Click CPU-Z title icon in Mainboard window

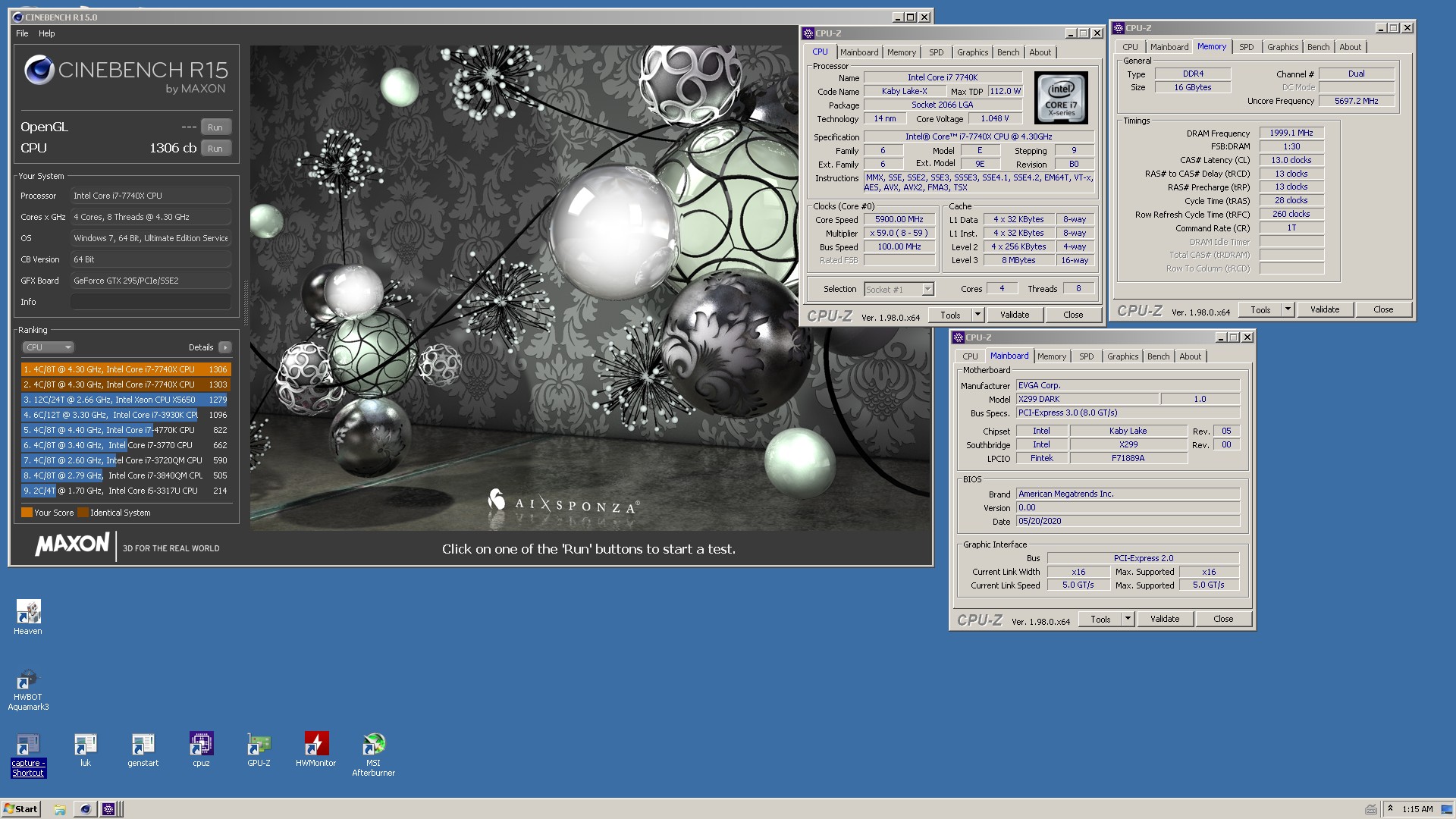[x=959, y=337]
